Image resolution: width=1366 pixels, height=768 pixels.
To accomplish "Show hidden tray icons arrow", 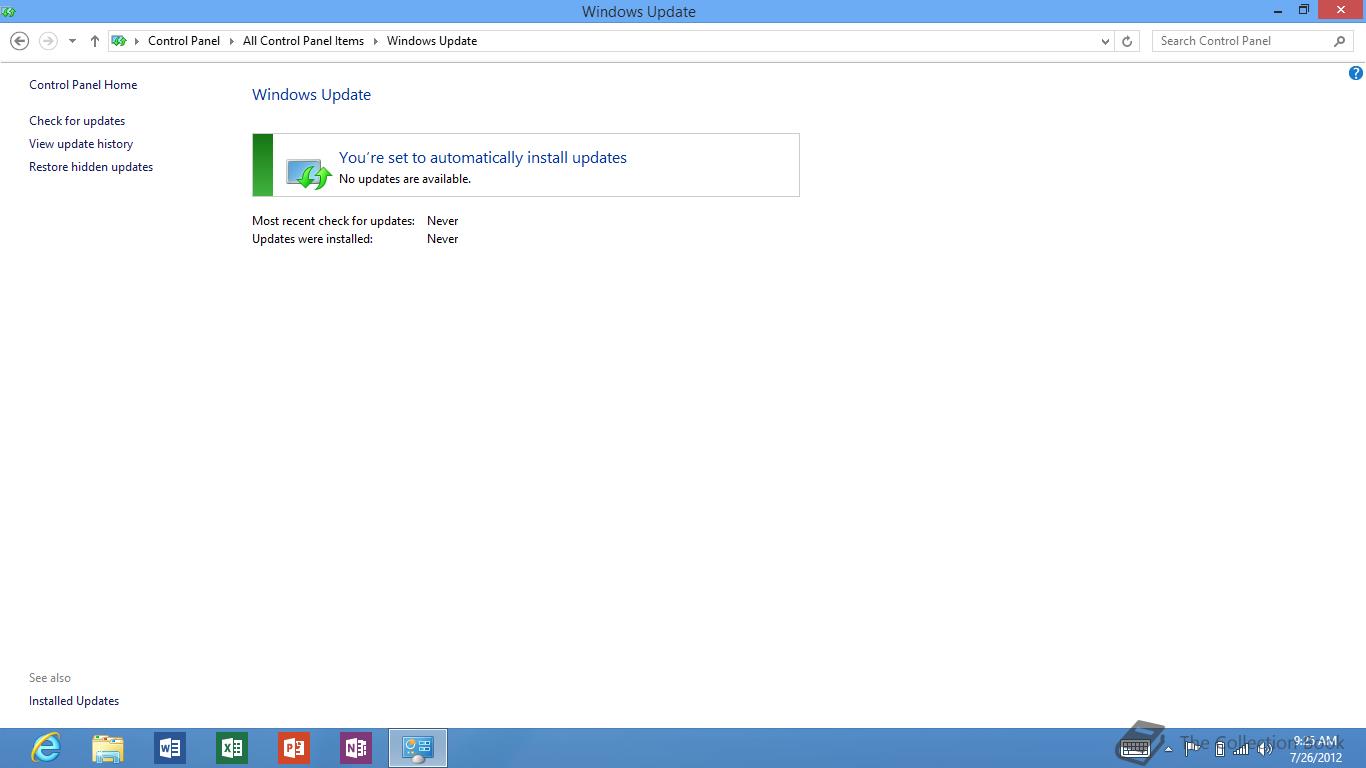I will (1168, 749).
